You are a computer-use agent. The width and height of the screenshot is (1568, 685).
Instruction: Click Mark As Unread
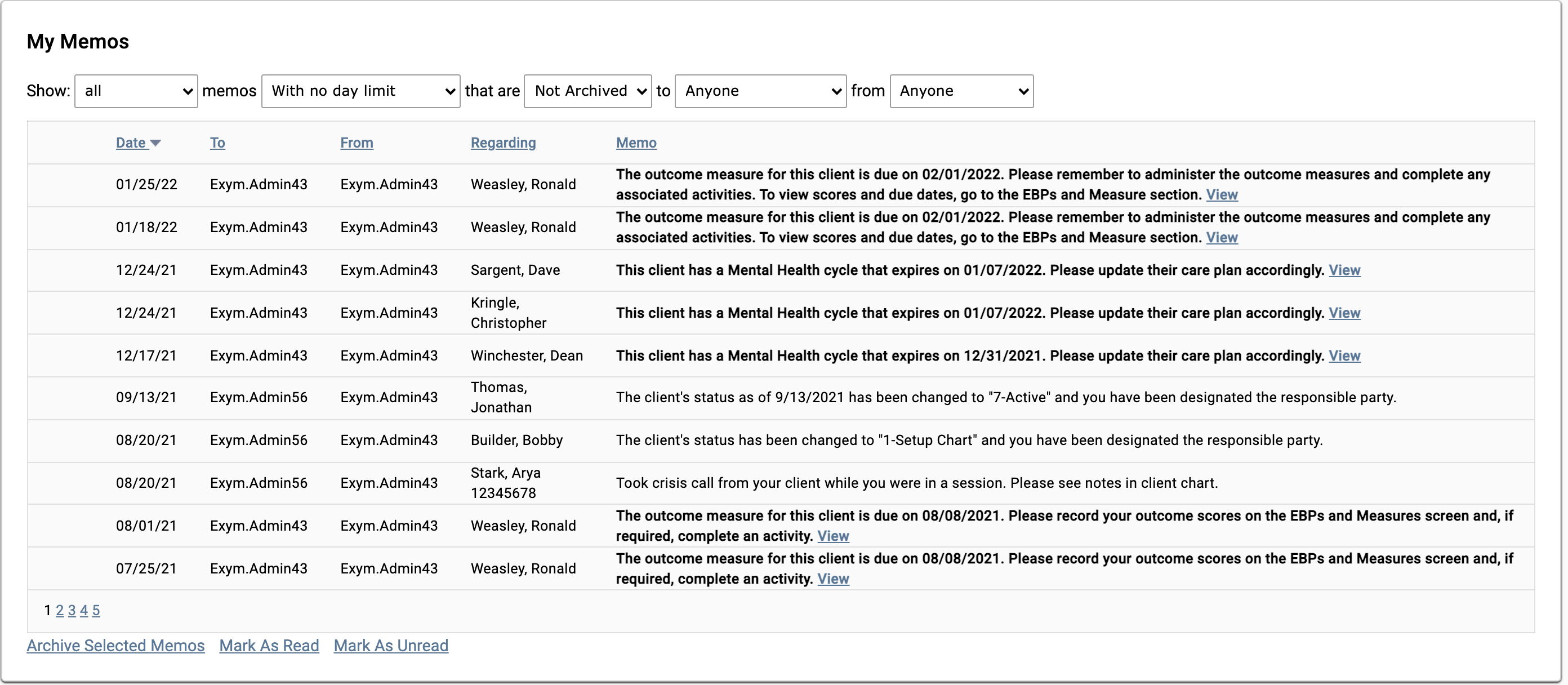[391, 646]
